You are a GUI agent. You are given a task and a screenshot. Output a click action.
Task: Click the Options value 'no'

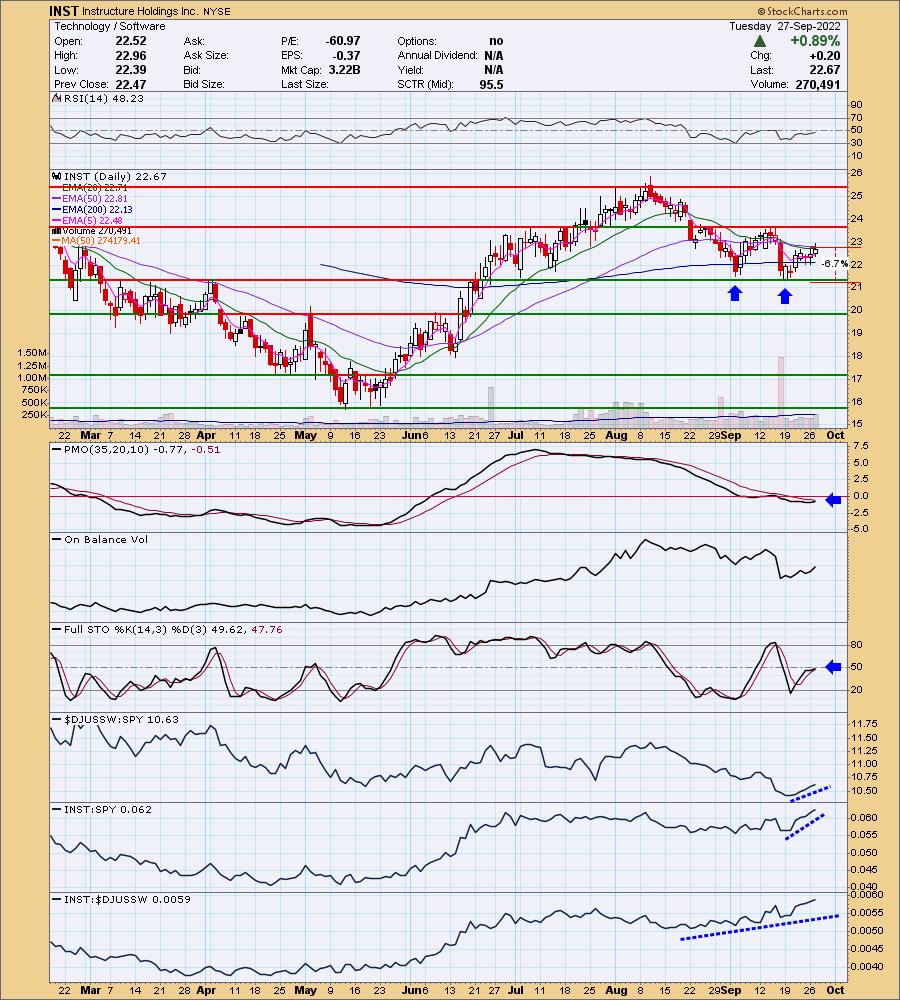(496, 41)
